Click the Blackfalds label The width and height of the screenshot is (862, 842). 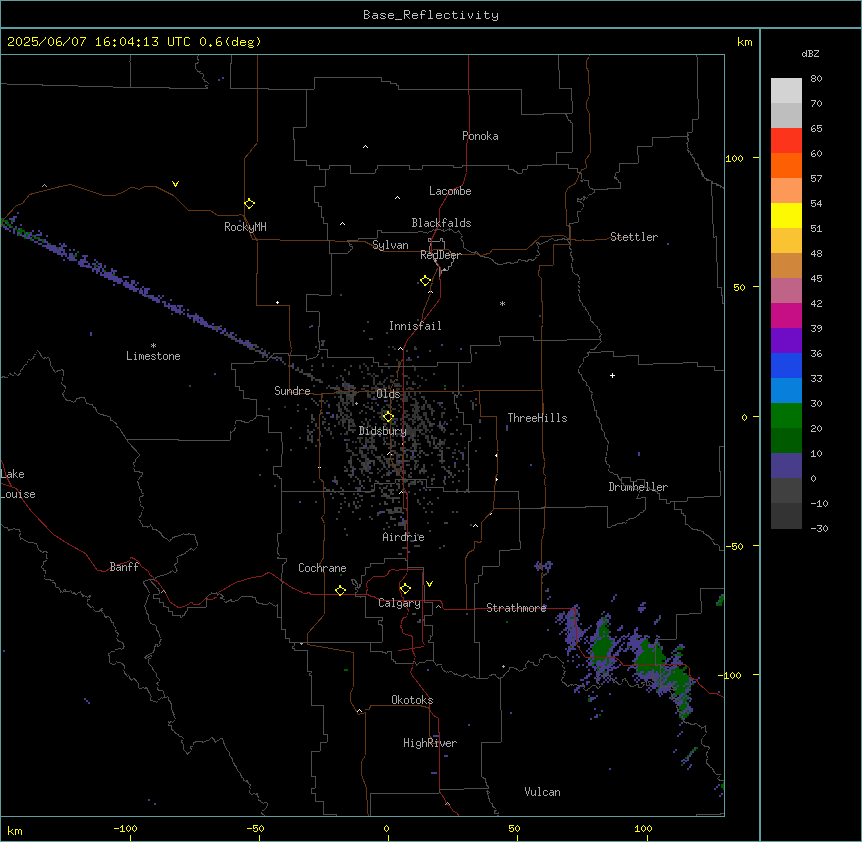click(441, 223)
